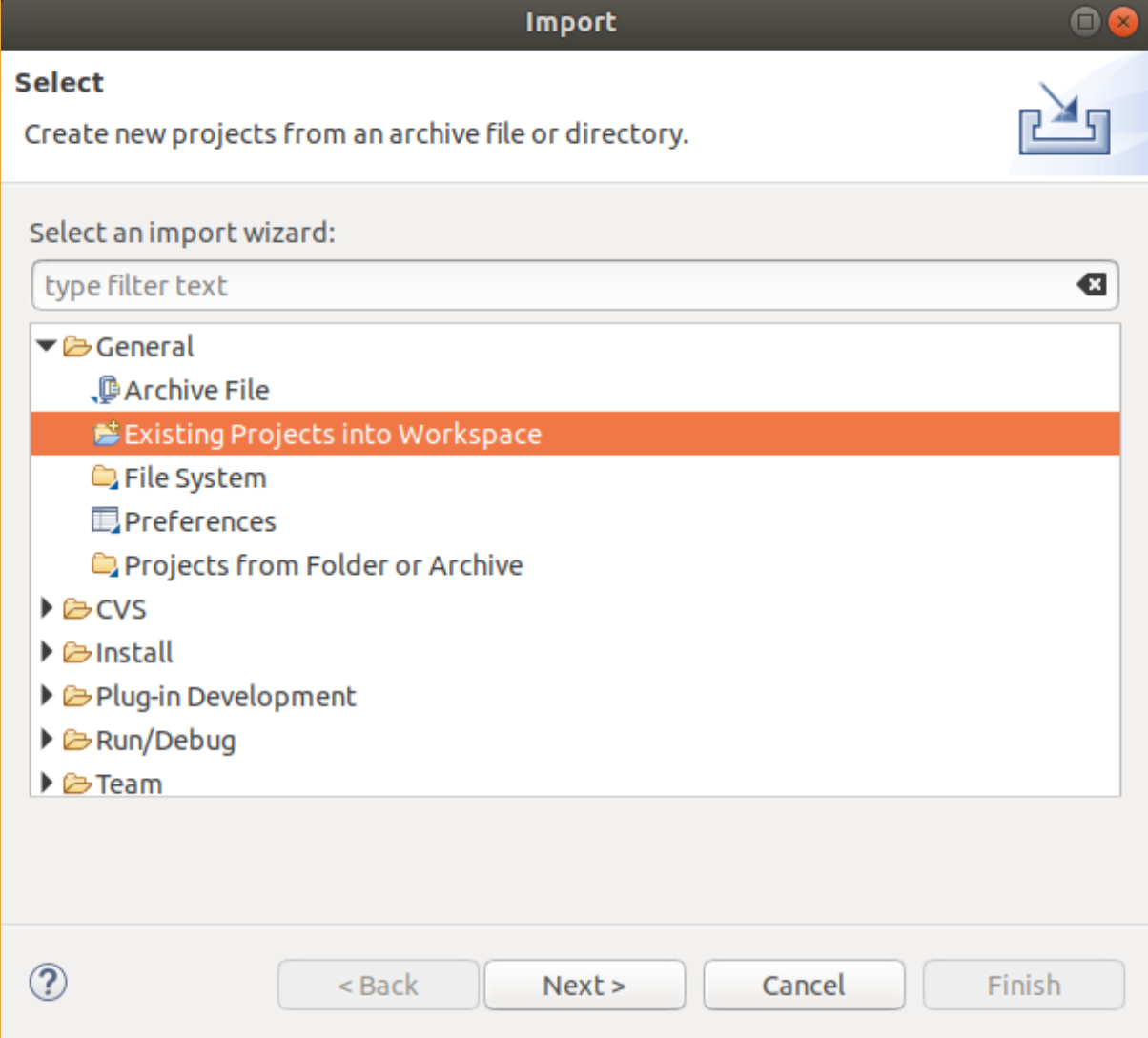Expand the Install category

tap(46, 651)
